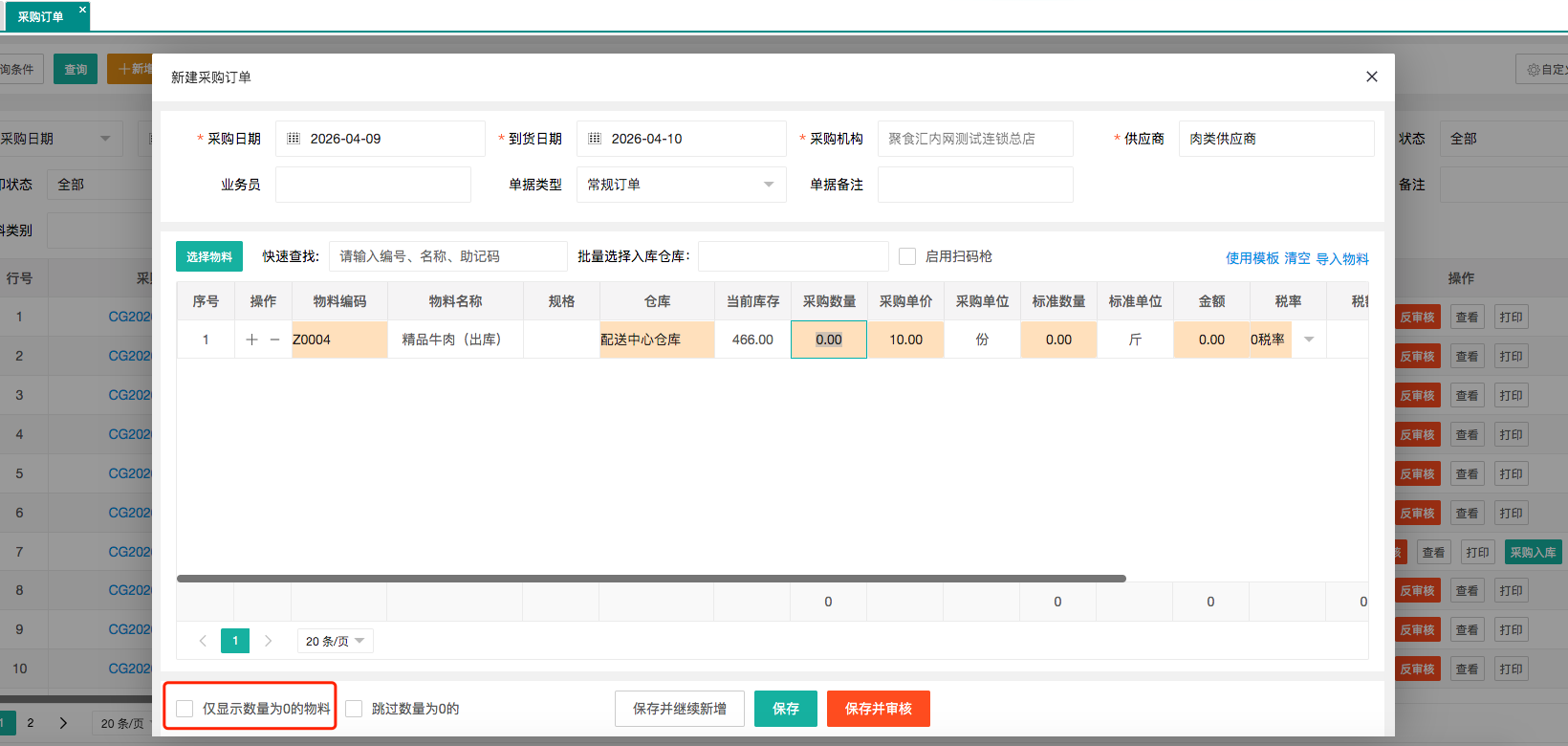
Task: Click the 选择物料 button
Action: pyautogui.click(x=209, y=256)
